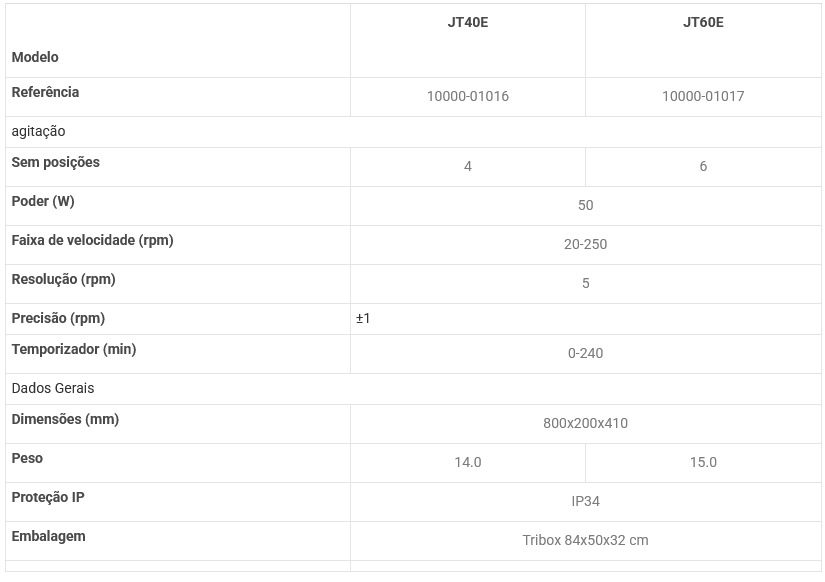Select the Sem posições row label
This screenshot has width=825, height=582.
[55, 162]
